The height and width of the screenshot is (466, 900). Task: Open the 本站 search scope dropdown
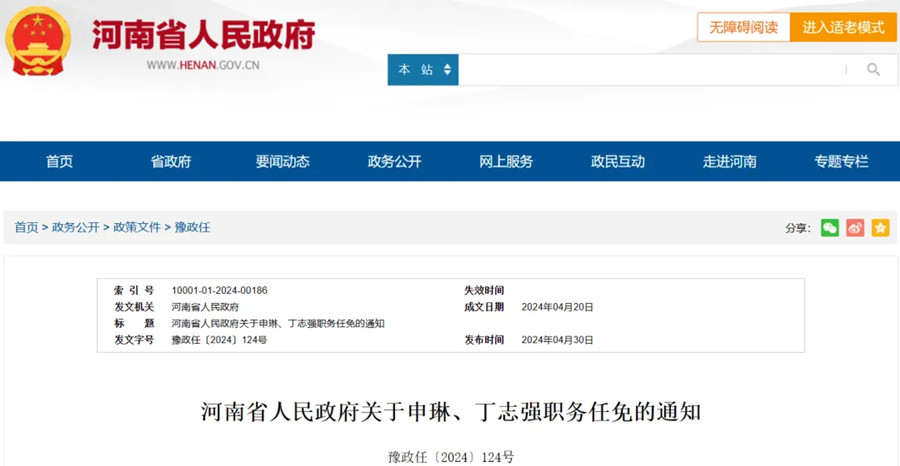click(x=423, y=70)
